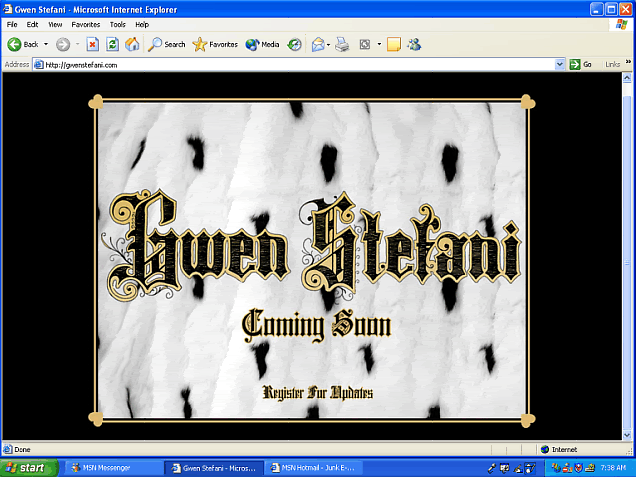The height and width of the screenshot is (477, 636).
Task: Click the scrollbar up arrow
Action: click(627, 77)
